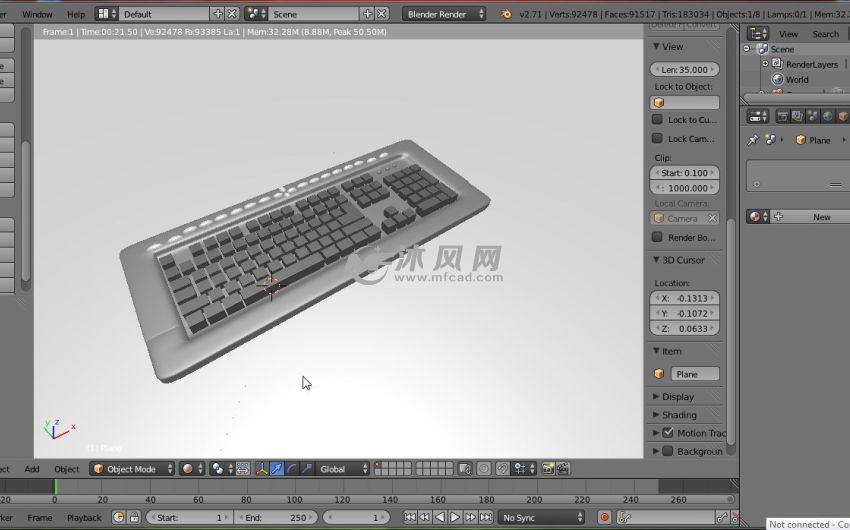850x530 pixels.
Task: Open the Help menu
Action: (76, 14)
